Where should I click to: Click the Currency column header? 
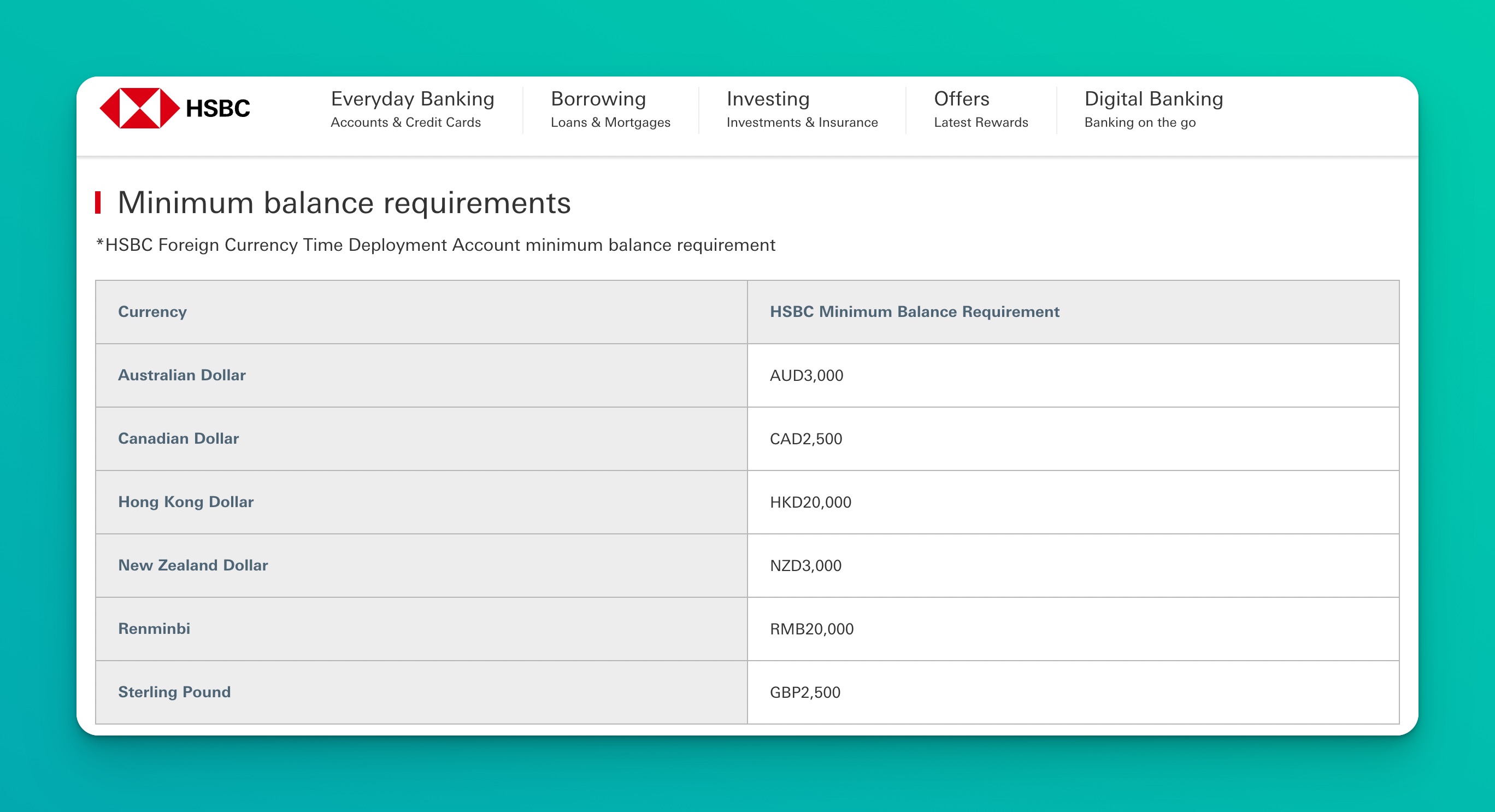pos(152,311)
